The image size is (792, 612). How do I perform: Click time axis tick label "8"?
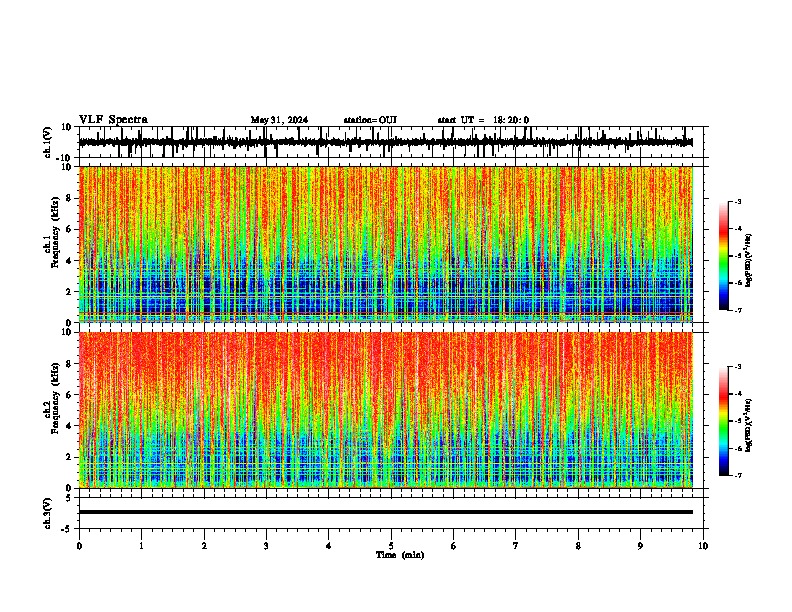click(578, 546)
